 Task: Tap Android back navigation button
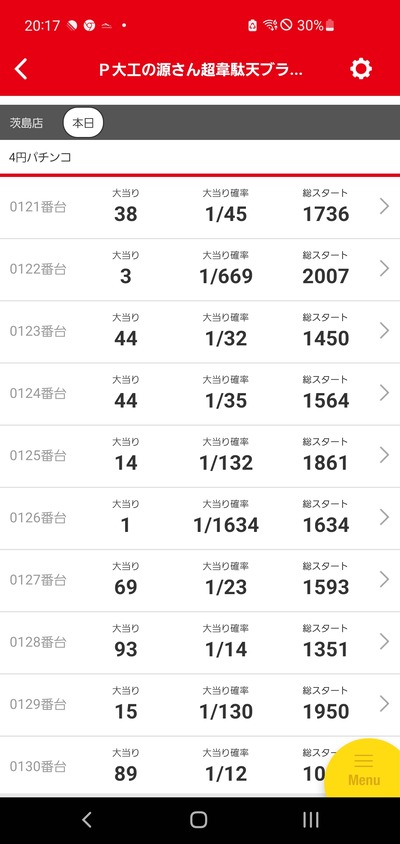87,820
